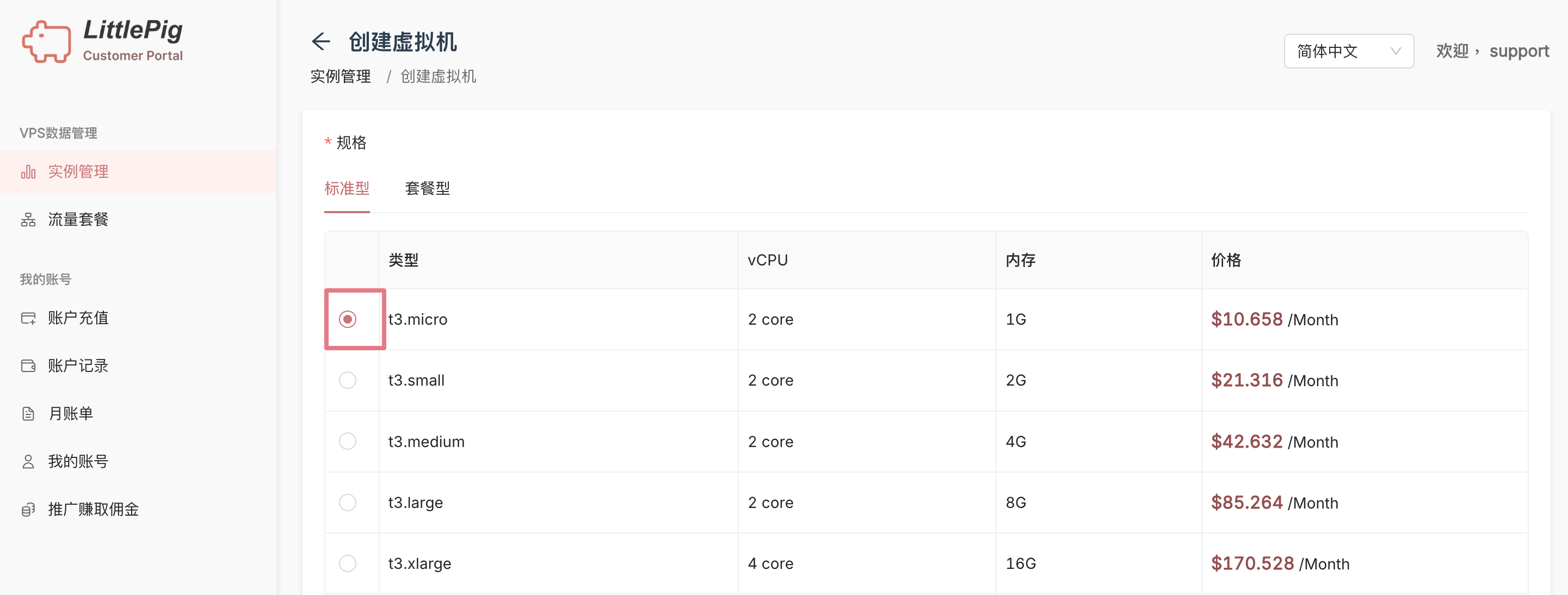The height and width of the screenshot is (595, 1568).
Task: Open the 简体中文 language dropdown
Action: (x=1348, y=51)
